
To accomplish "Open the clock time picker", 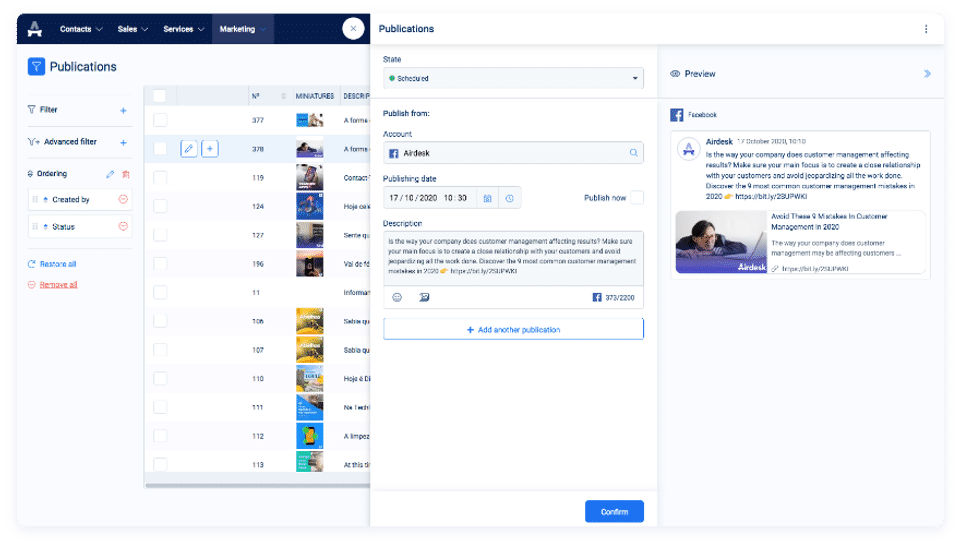I will (509, 198).
